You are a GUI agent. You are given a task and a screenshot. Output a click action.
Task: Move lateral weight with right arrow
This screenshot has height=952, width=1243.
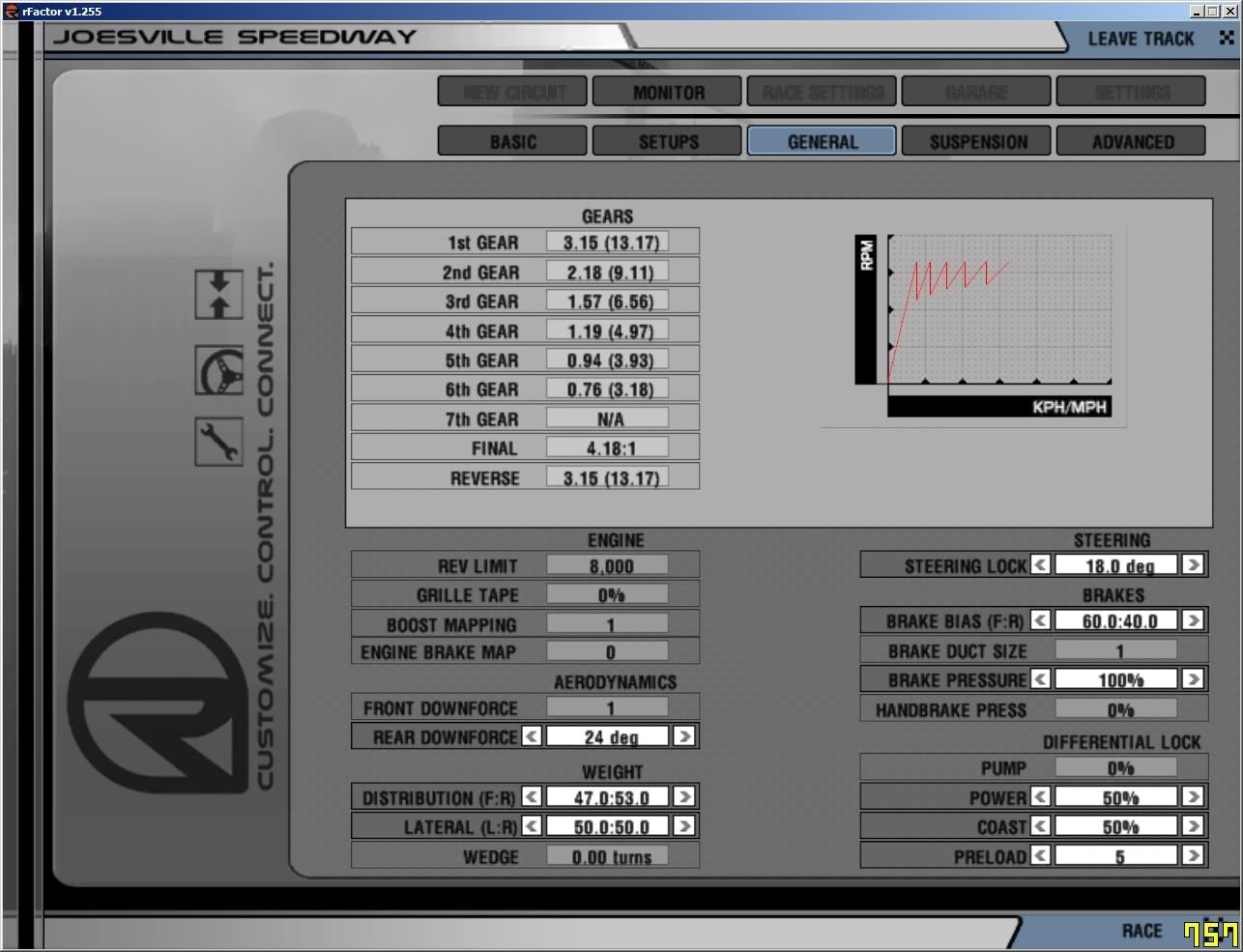point(683,826)
